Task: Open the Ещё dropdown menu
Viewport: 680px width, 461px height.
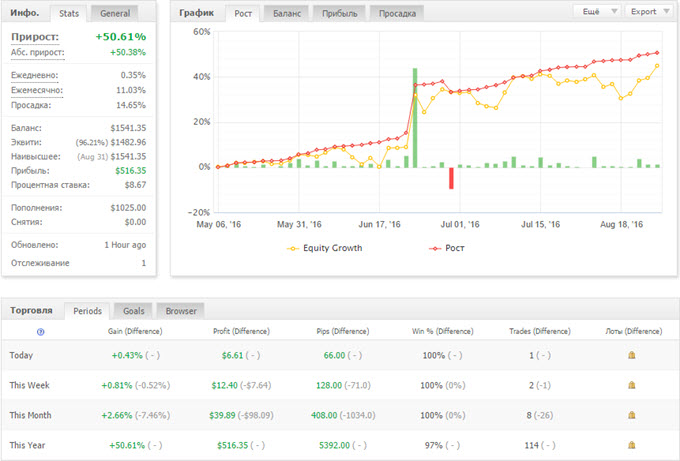Action: [598, 11]
